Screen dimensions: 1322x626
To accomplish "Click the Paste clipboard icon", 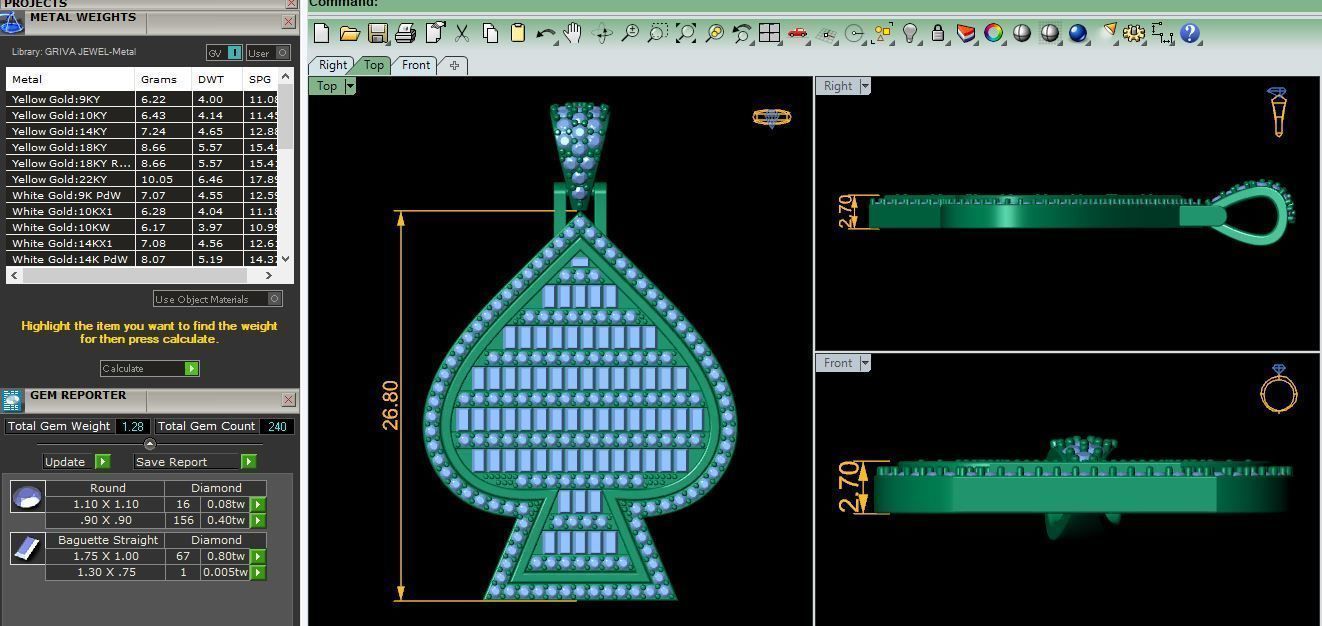I will click(518, 33).
